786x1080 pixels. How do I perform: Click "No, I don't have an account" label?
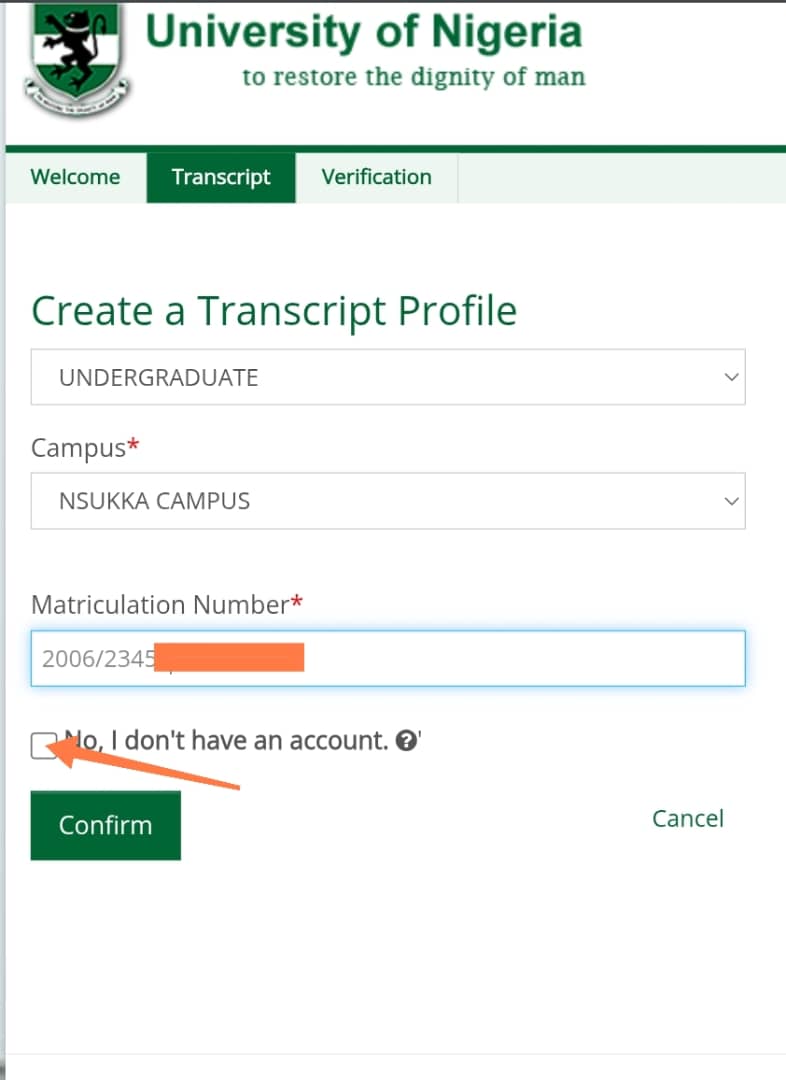[x=230, y=741]
